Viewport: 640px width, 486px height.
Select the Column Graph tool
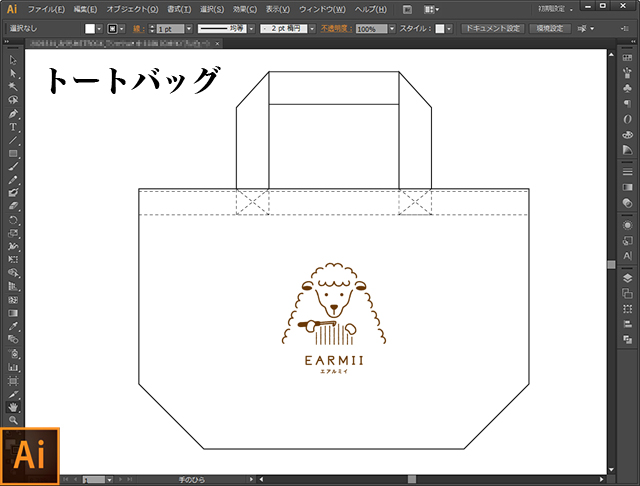[x=13, y=367]
